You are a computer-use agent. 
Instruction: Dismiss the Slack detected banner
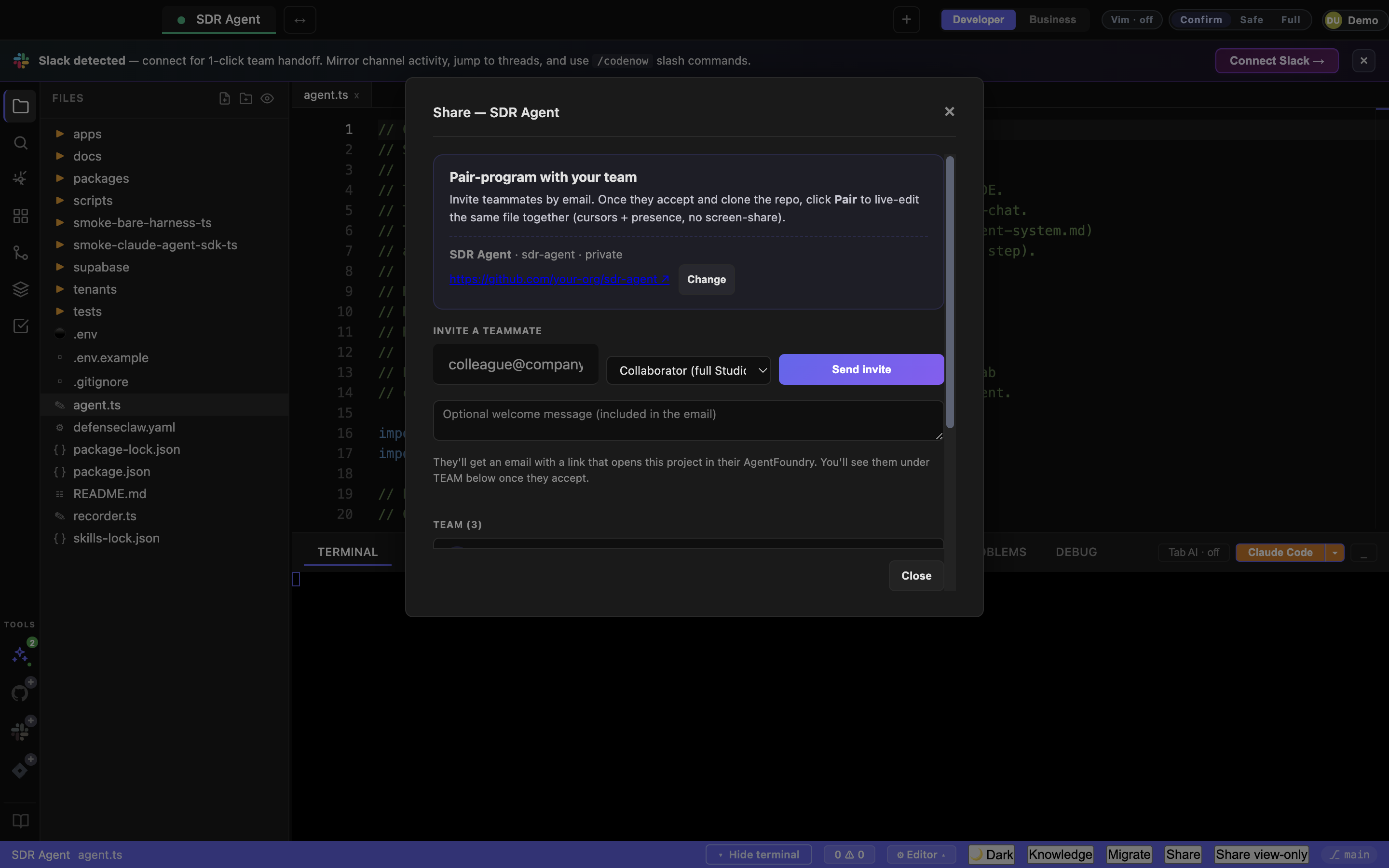pos(1364,61)
